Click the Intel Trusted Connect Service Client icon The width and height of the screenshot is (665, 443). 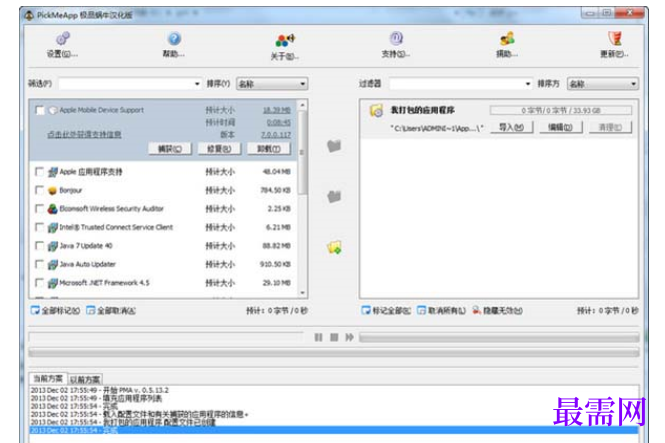click(53, 227)
